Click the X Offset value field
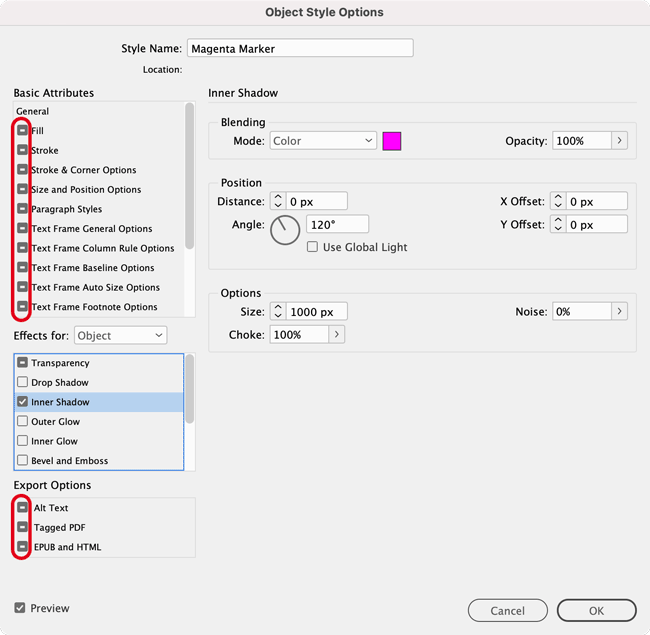Image resolution: width=650 pixels, height=635 pixels. click(x=597, y=201)
